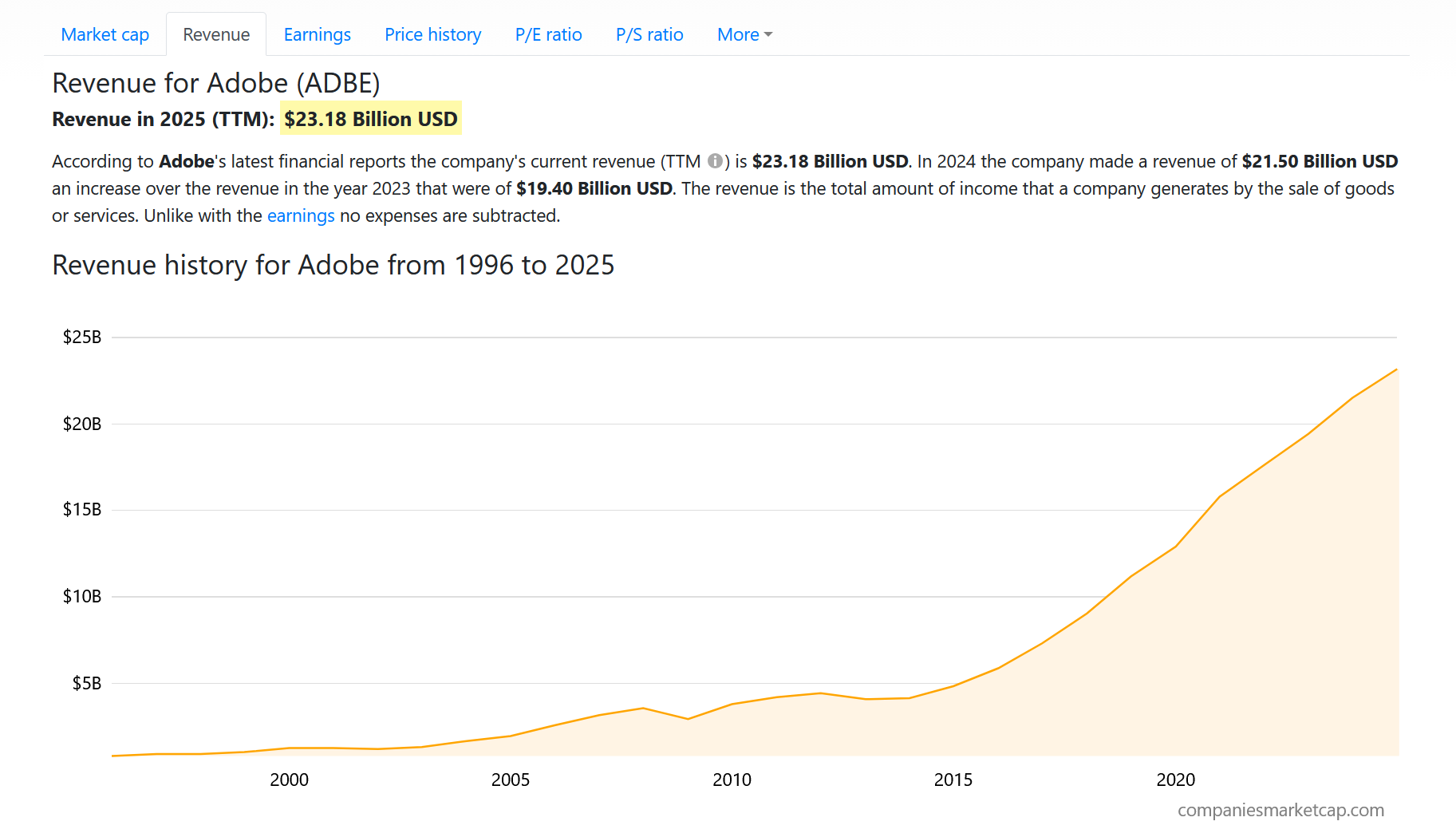
Task: Select the Revenue tab
Action: point(216,34)
